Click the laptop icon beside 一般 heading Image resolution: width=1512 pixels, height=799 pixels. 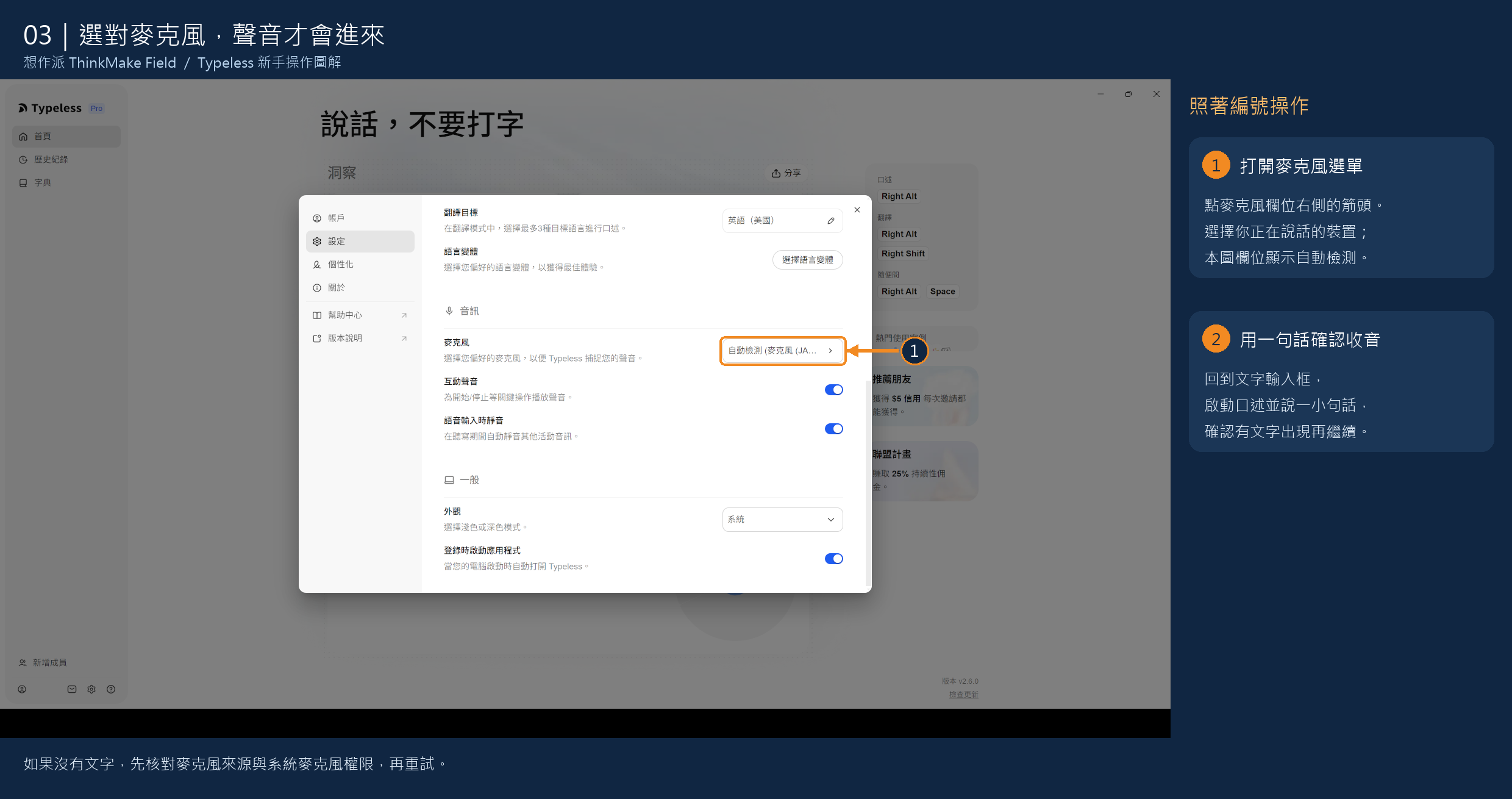[x=449, y=480]
